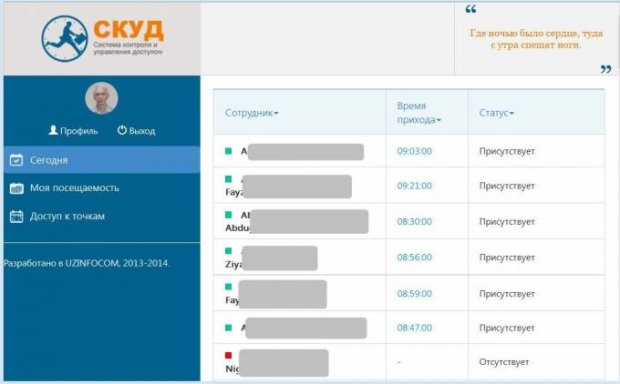Viewport: 620px width, 384px height.
Task: Click the Доступ к точкам calendar icon
Action: (x=16, y=216)
